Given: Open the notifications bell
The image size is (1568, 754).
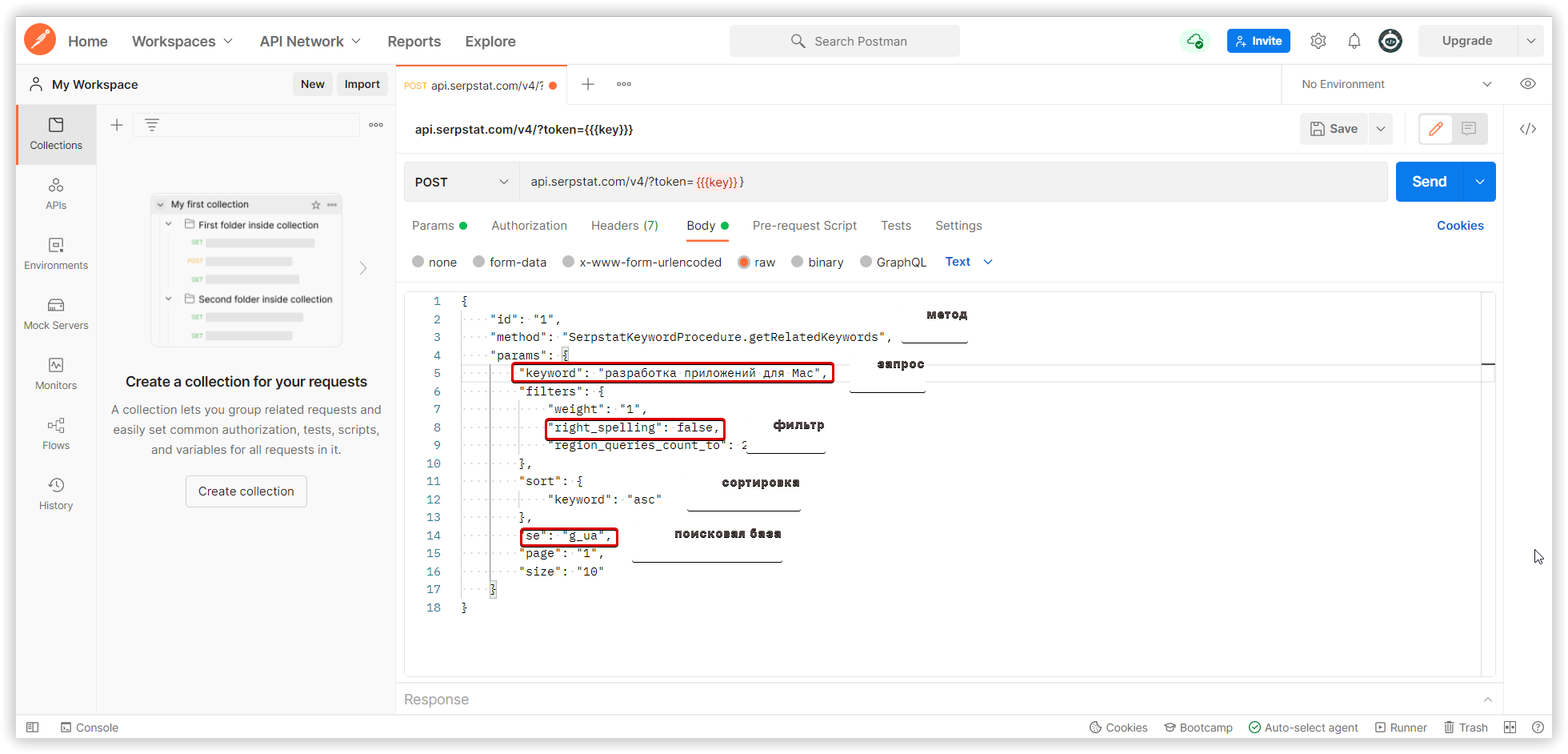Looking at the screenshot, I should 1354,41.
